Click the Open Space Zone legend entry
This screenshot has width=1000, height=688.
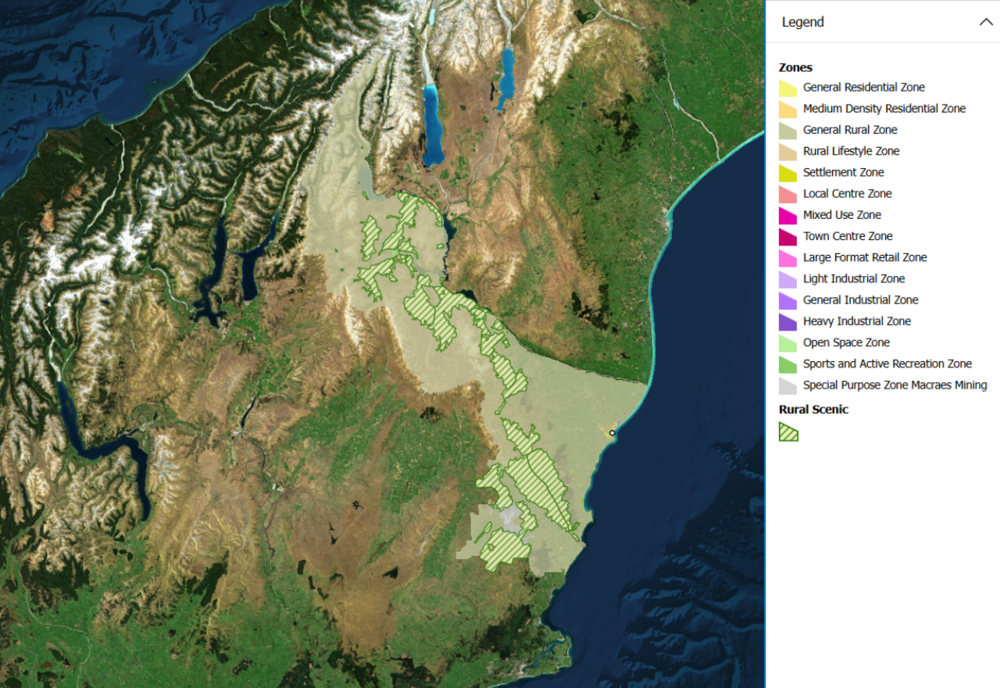coord(845,343)
